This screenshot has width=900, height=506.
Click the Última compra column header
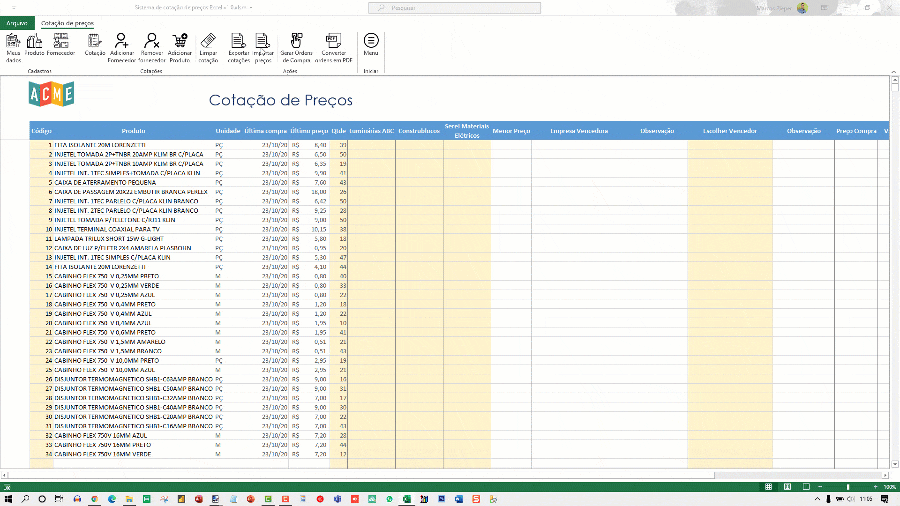[265, 131]
